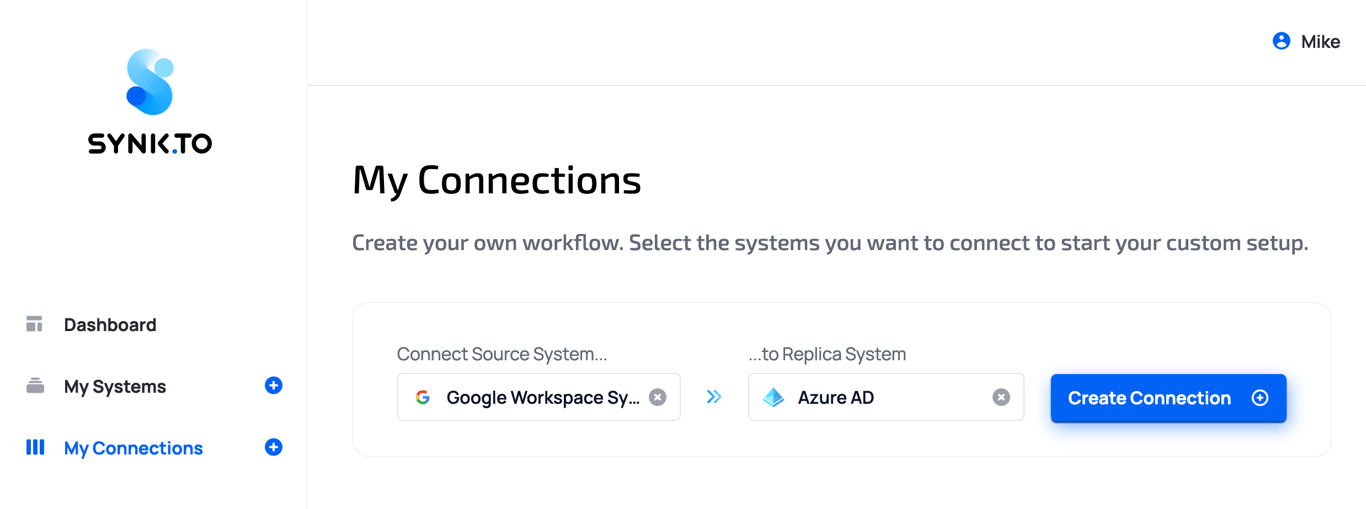
Task: Click the Azure AD pyramid icon
Action: point(774,397)
